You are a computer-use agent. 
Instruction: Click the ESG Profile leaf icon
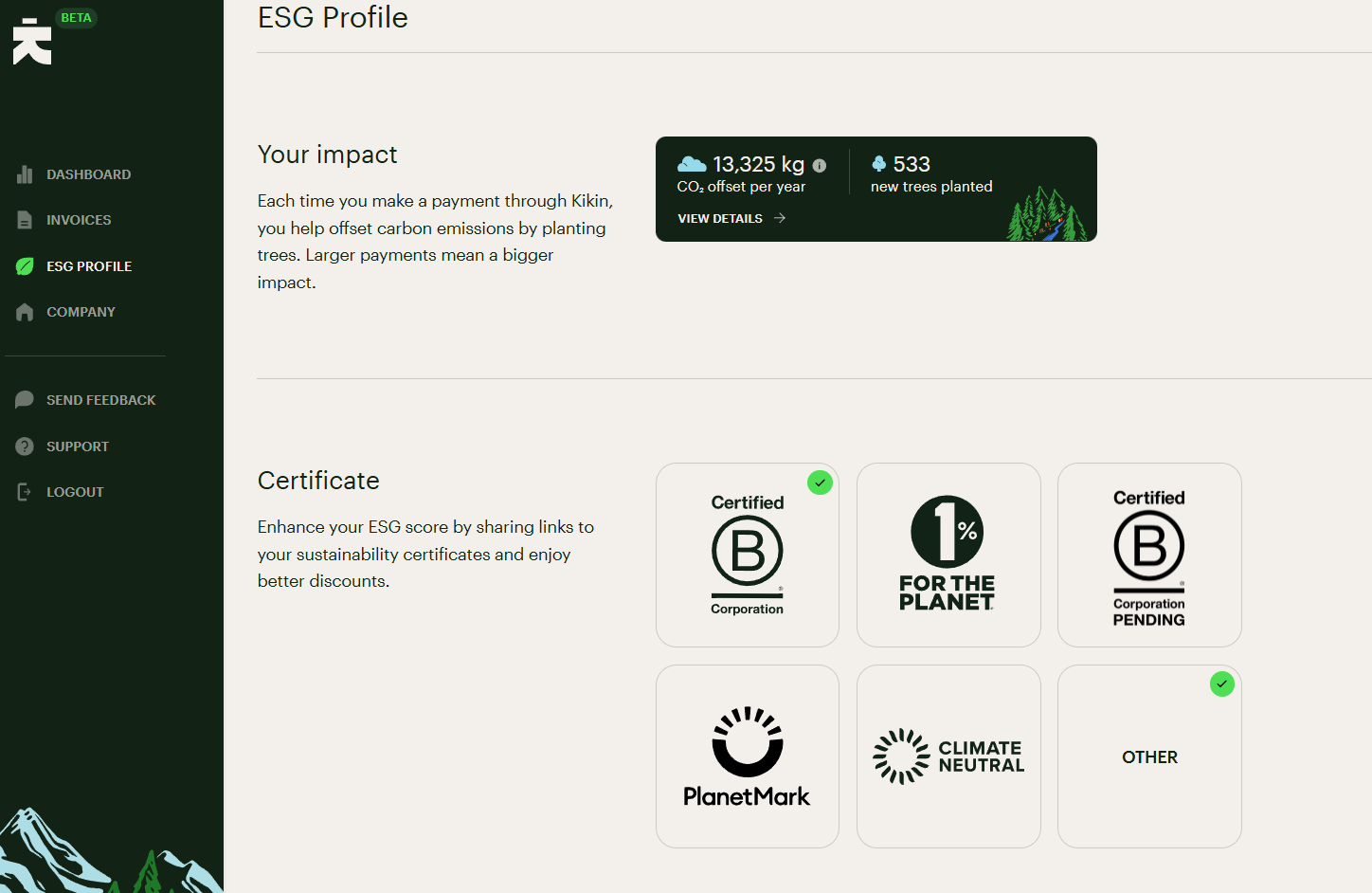[25, 266]
